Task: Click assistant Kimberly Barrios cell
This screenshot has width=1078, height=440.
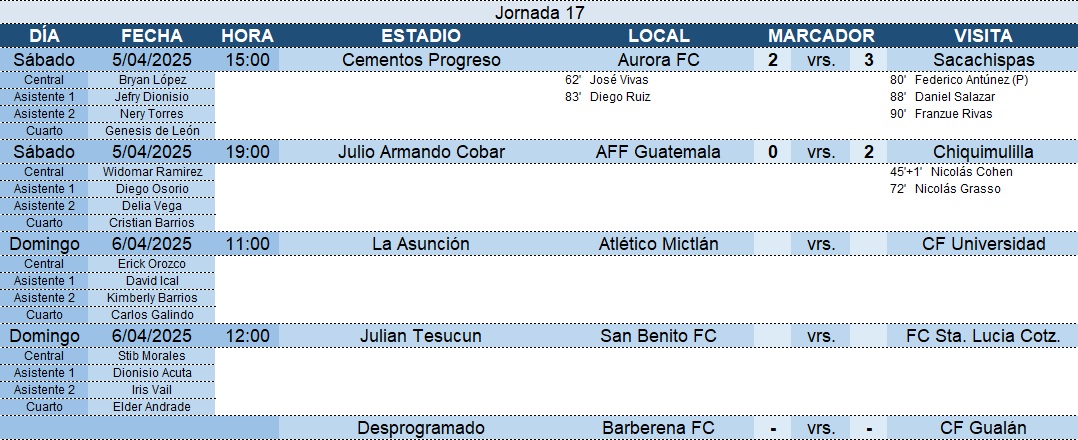Action: 152,298
